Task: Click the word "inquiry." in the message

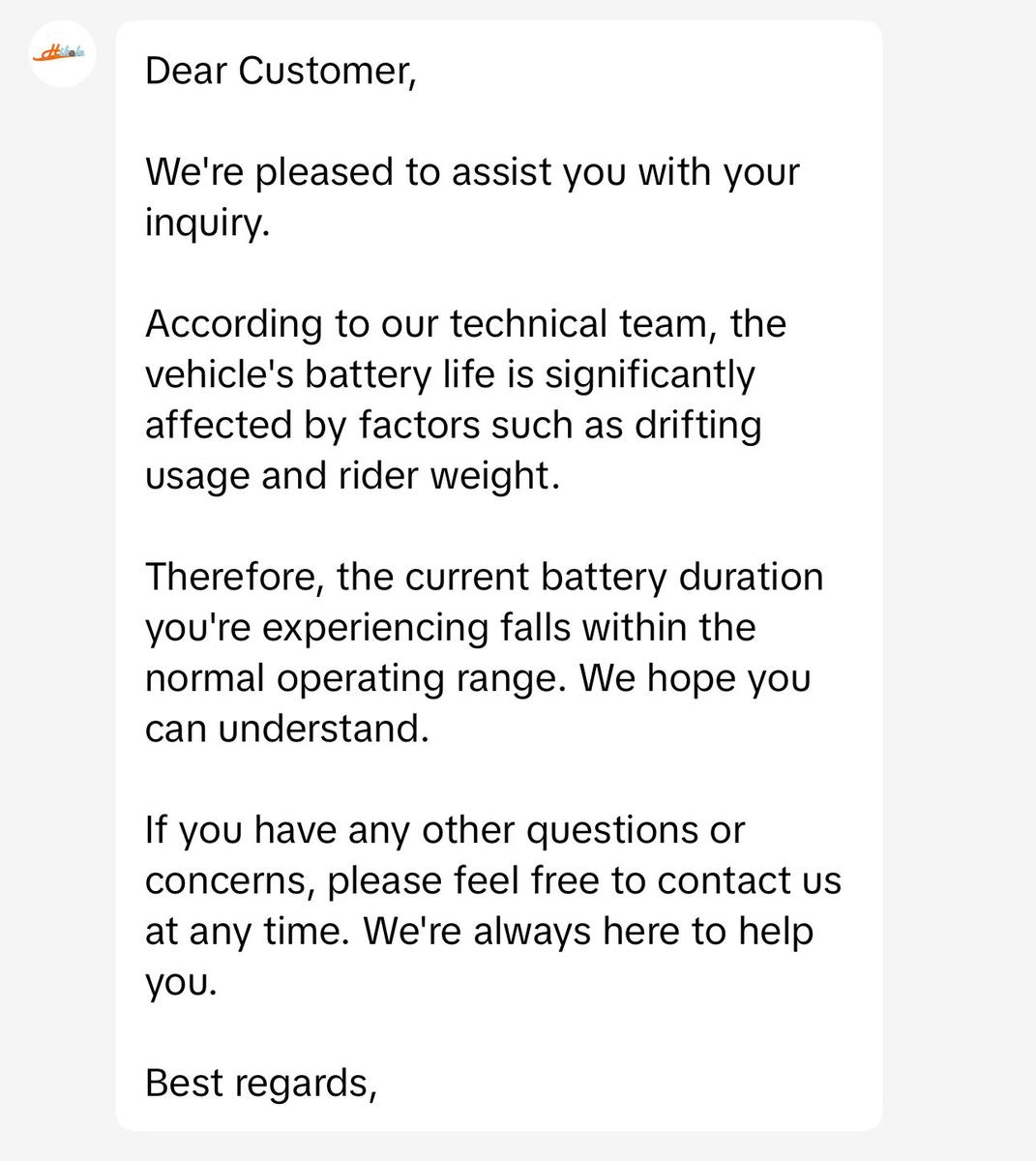Action: (206, 223)
